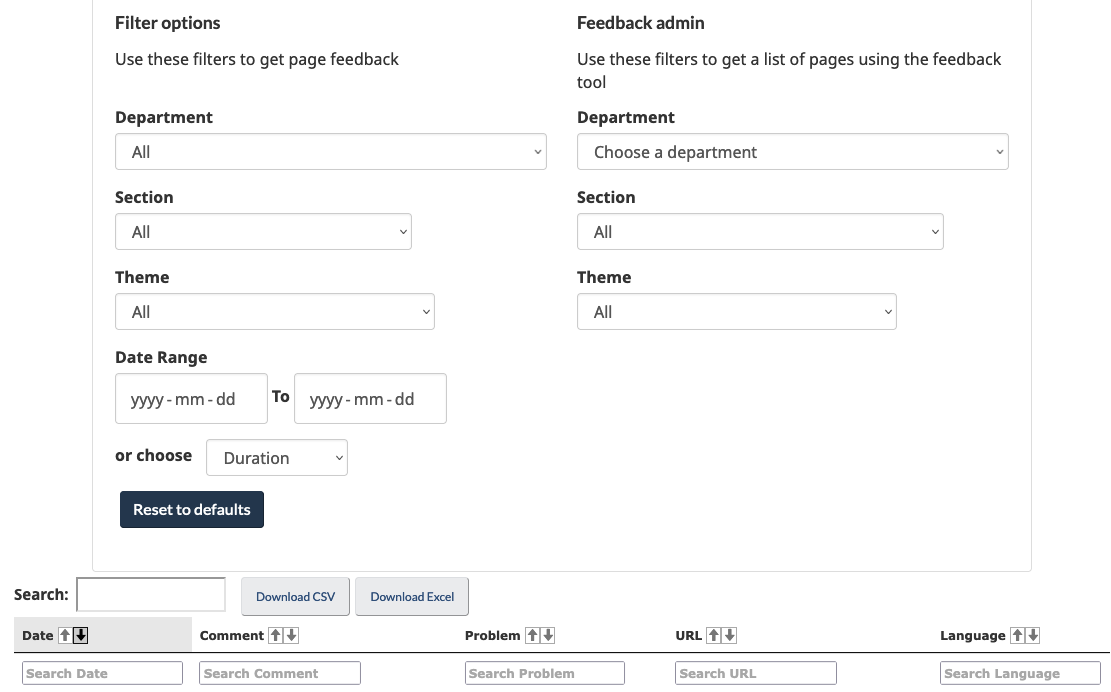Open the Department dropdown under Filter options
Viewport: 1111px width, 692px height.
(330, 151)
